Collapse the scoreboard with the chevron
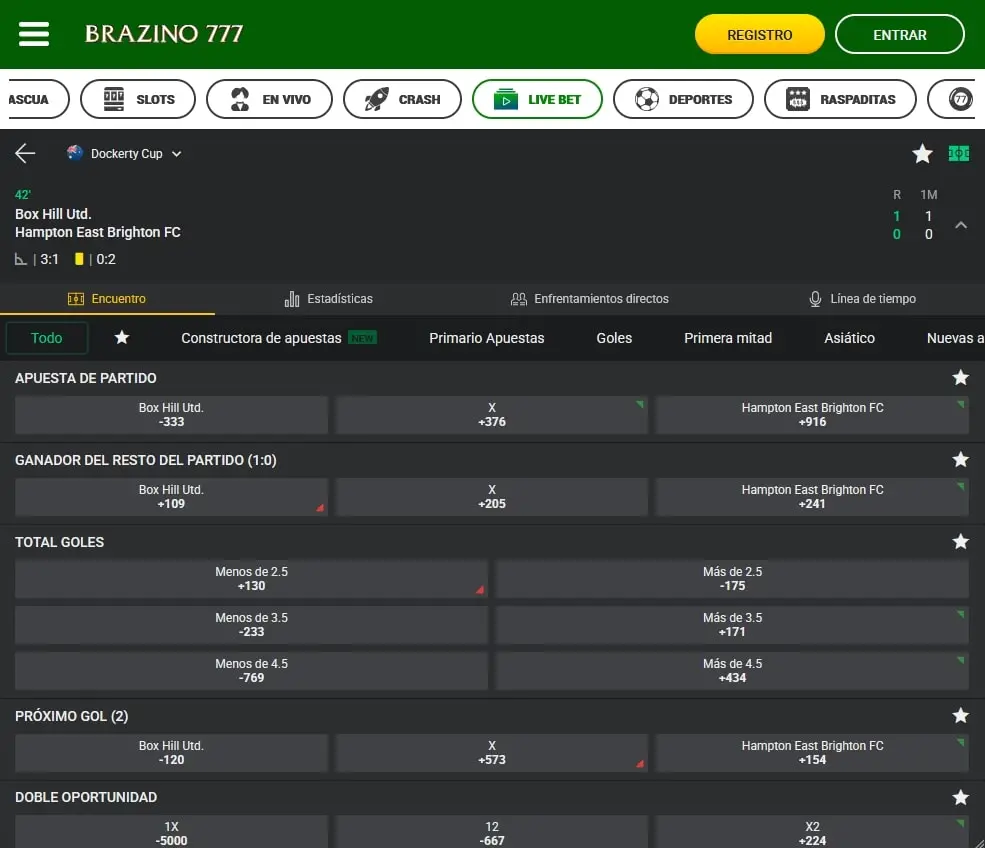Screen dimensions: 985x848 tap(961, 225)
